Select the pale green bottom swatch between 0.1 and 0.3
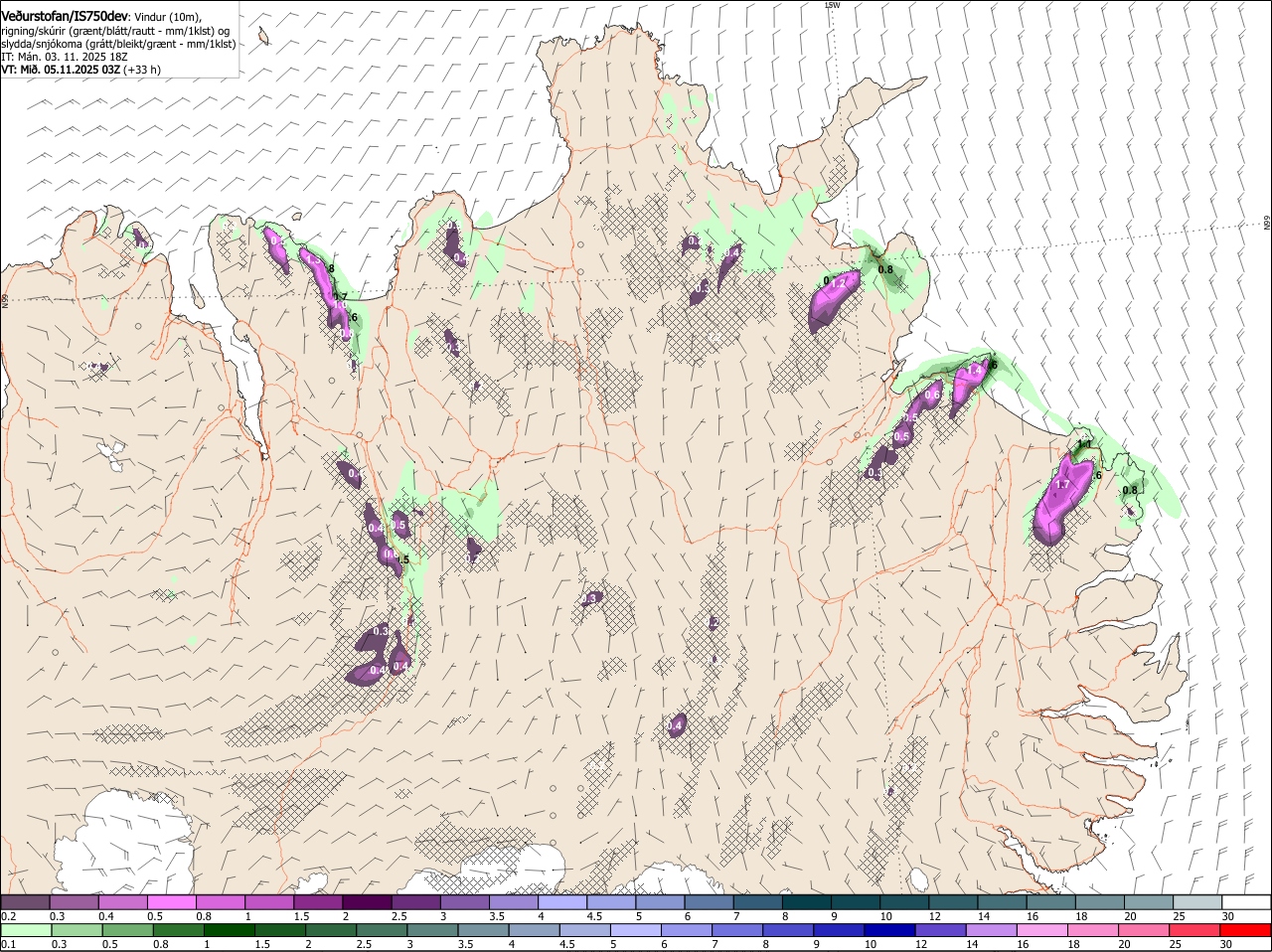 (26, 930)
